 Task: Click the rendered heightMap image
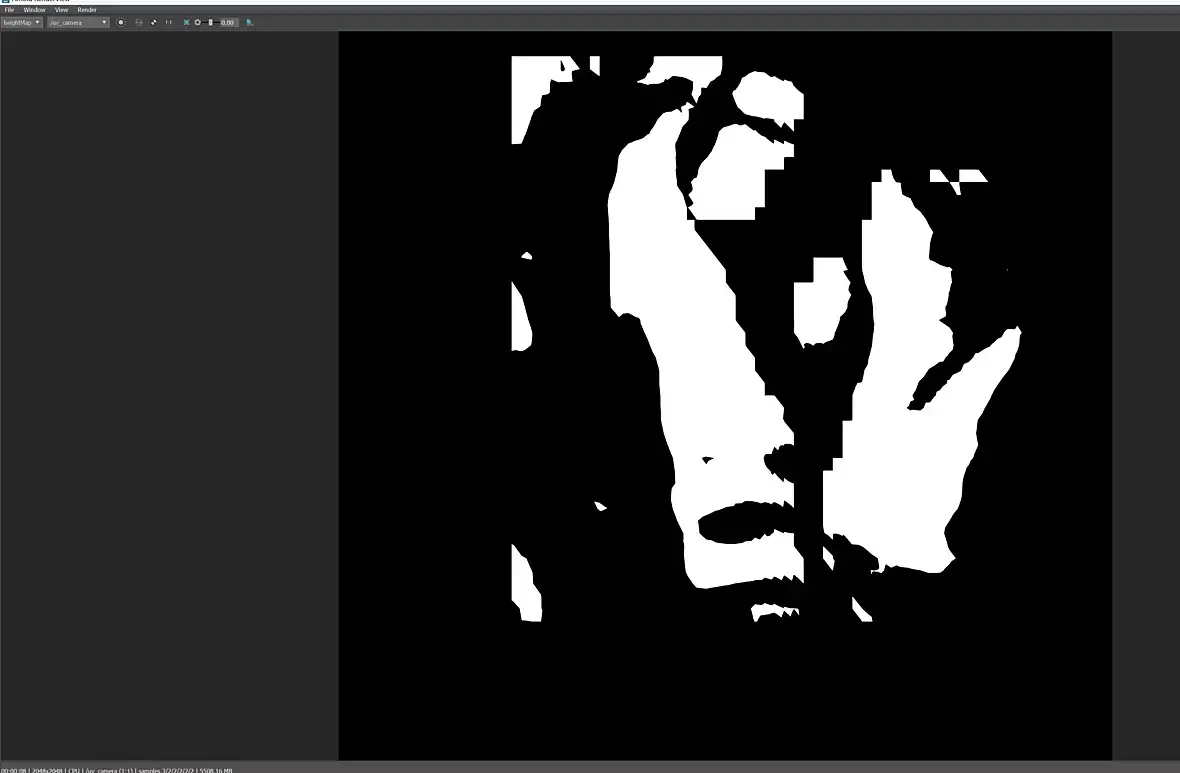coord(725,396)
